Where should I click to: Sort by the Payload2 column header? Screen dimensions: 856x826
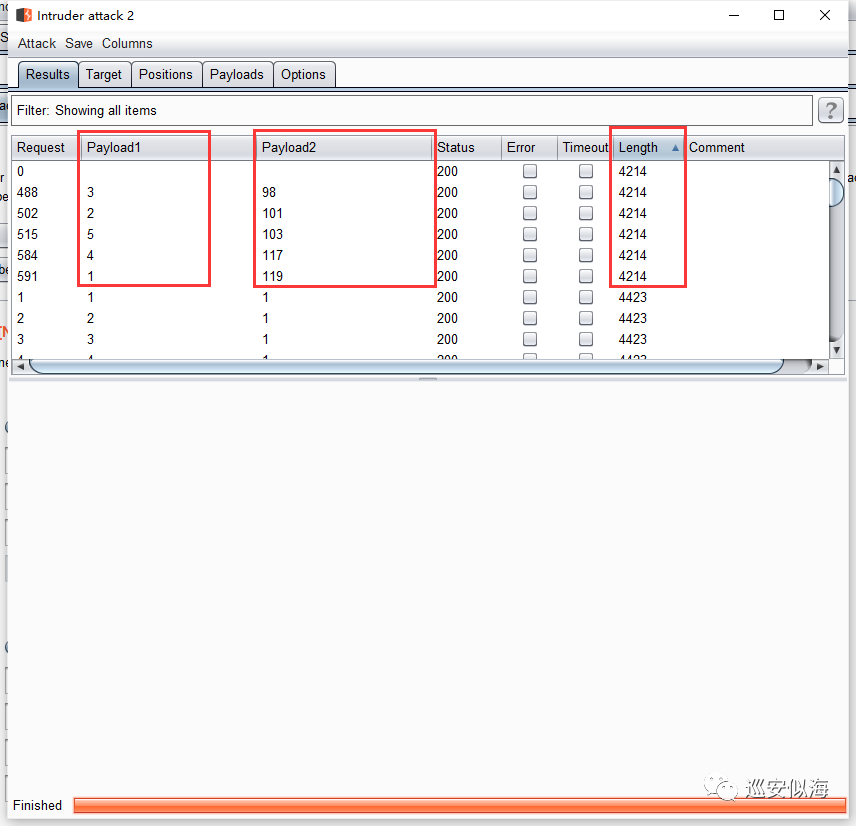pos(344,147)
